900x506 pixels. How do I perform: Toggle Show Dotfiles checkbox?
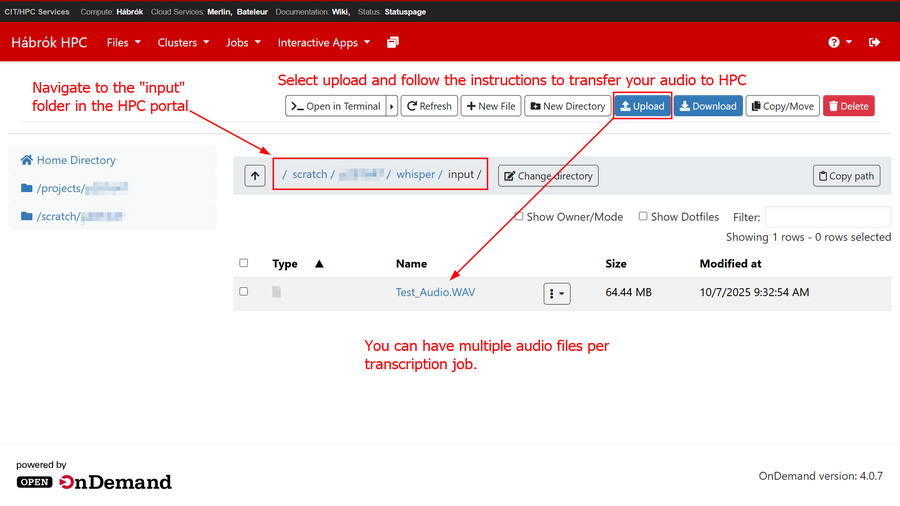click(643, 216)
